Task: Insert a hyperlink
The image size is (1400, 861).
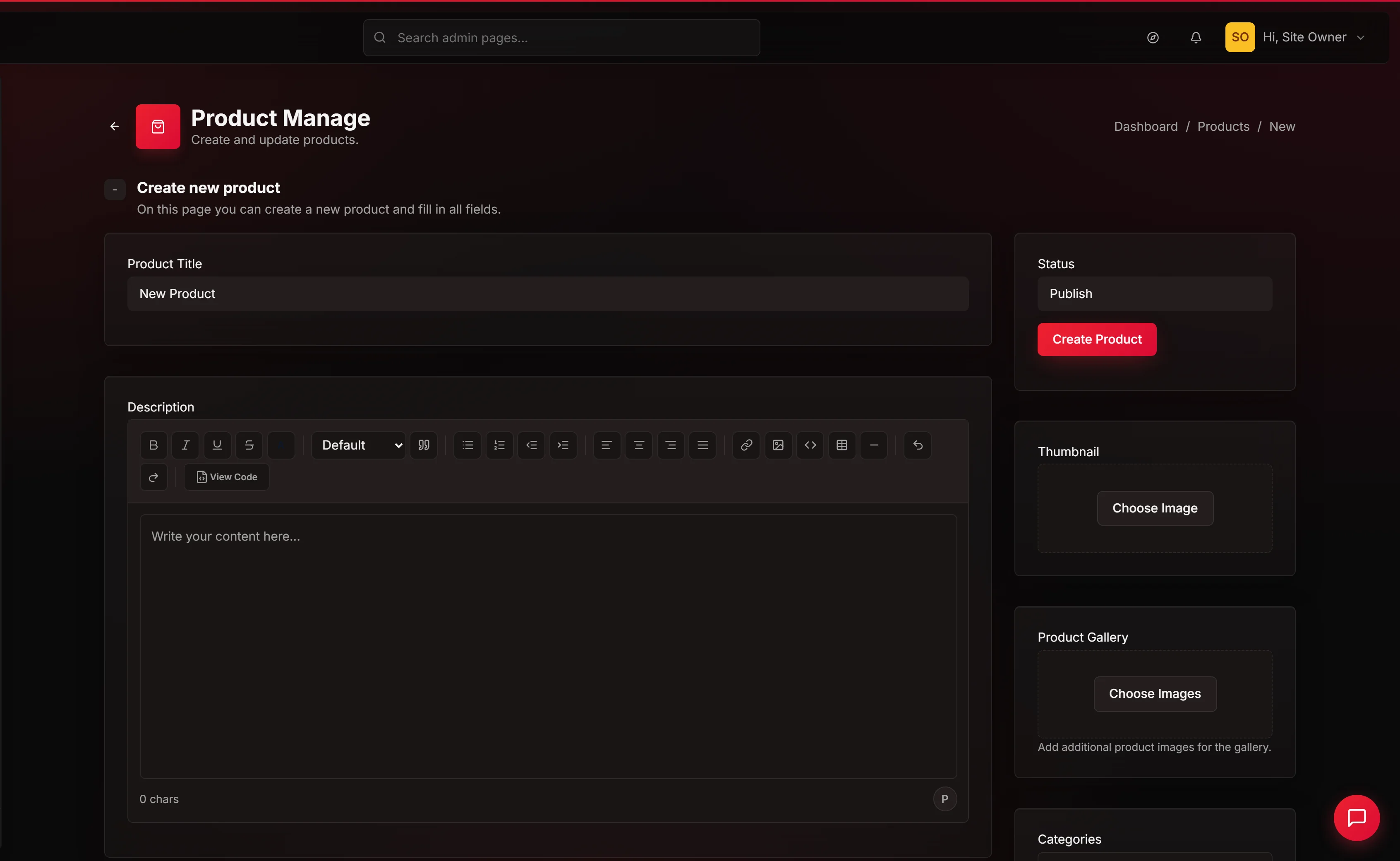Action: [x=747, y=445]
